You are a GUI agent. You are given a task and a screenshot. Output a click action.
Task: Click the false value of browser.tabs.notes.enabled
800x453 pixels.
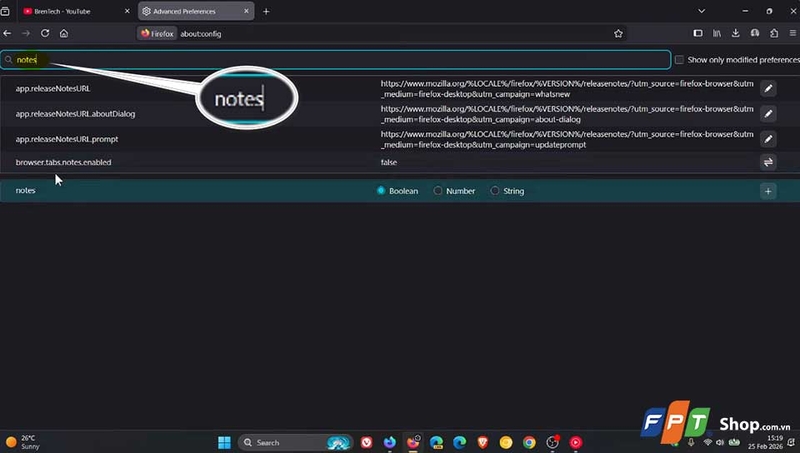pos(389,162)
